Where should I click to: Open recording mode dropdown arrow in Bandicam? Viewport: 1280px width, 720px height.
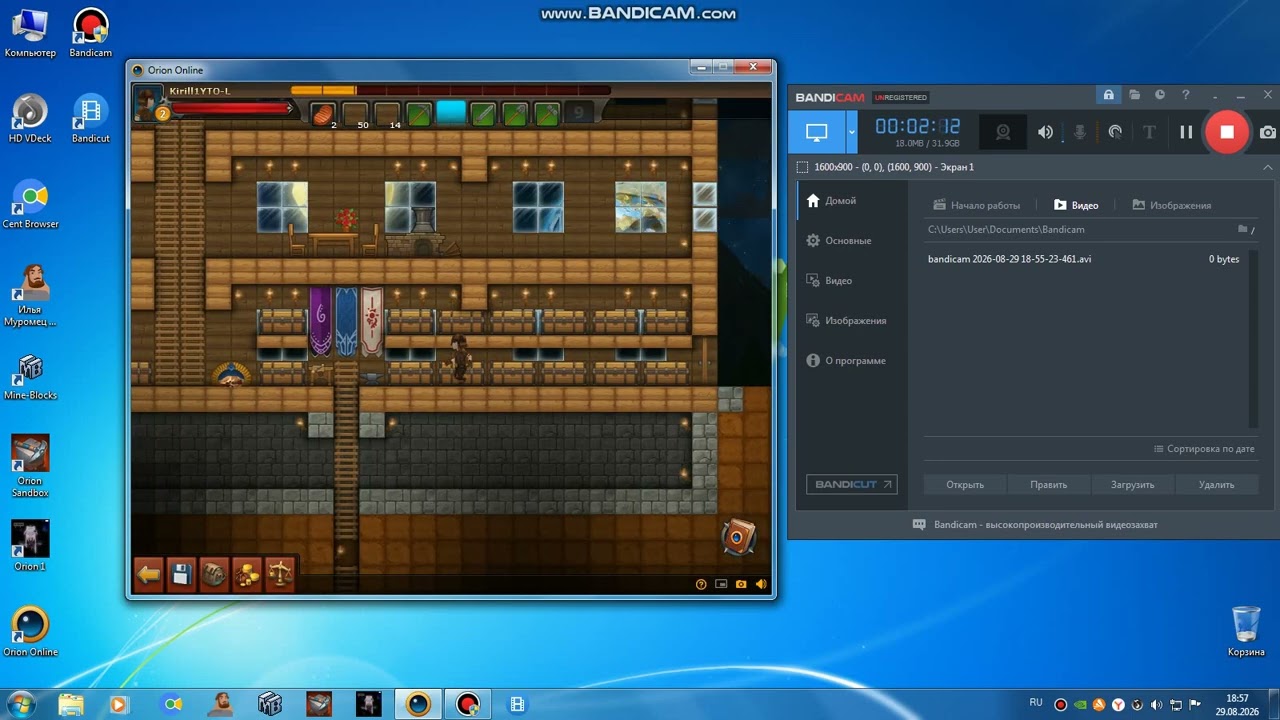click(x=852, y=132)
